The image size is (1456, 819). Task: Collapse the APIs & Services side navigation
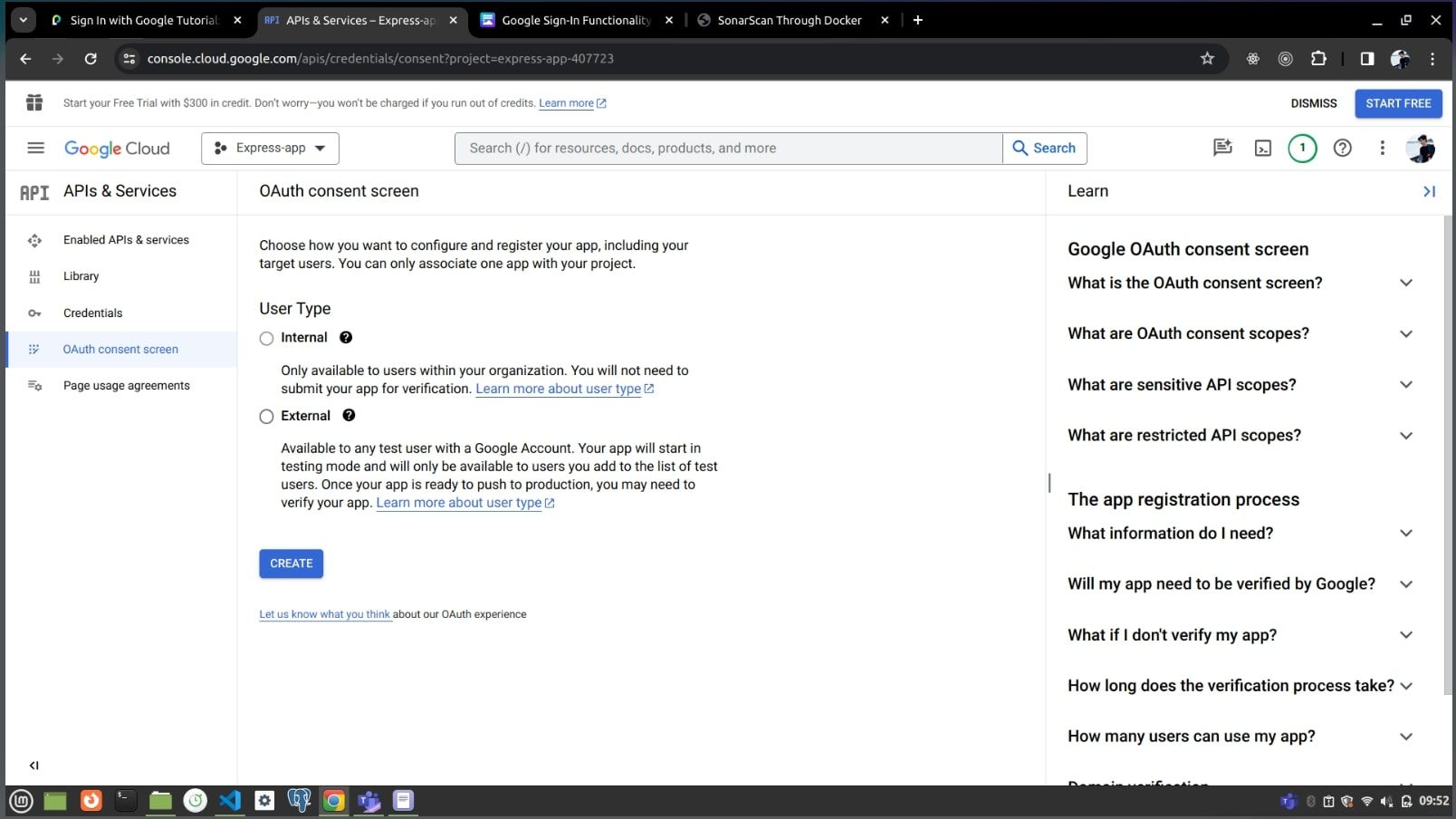(x=34, y=766)
